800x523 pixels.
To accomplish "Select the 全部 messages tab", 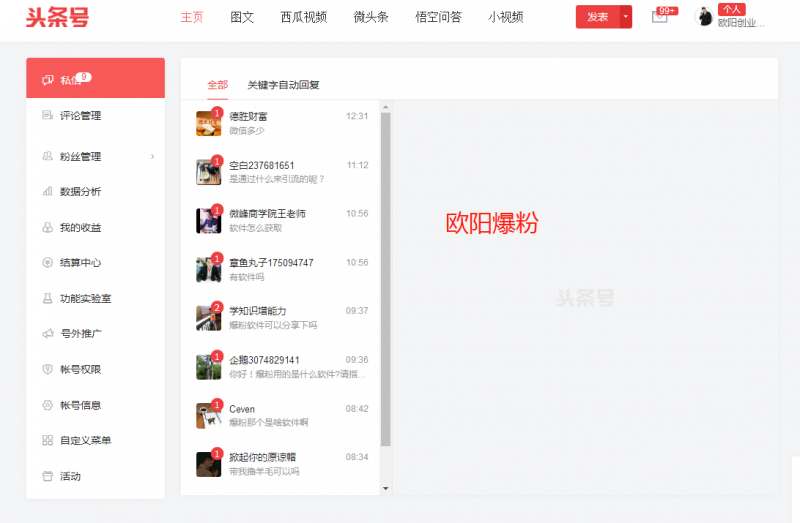I will (217, 85).
